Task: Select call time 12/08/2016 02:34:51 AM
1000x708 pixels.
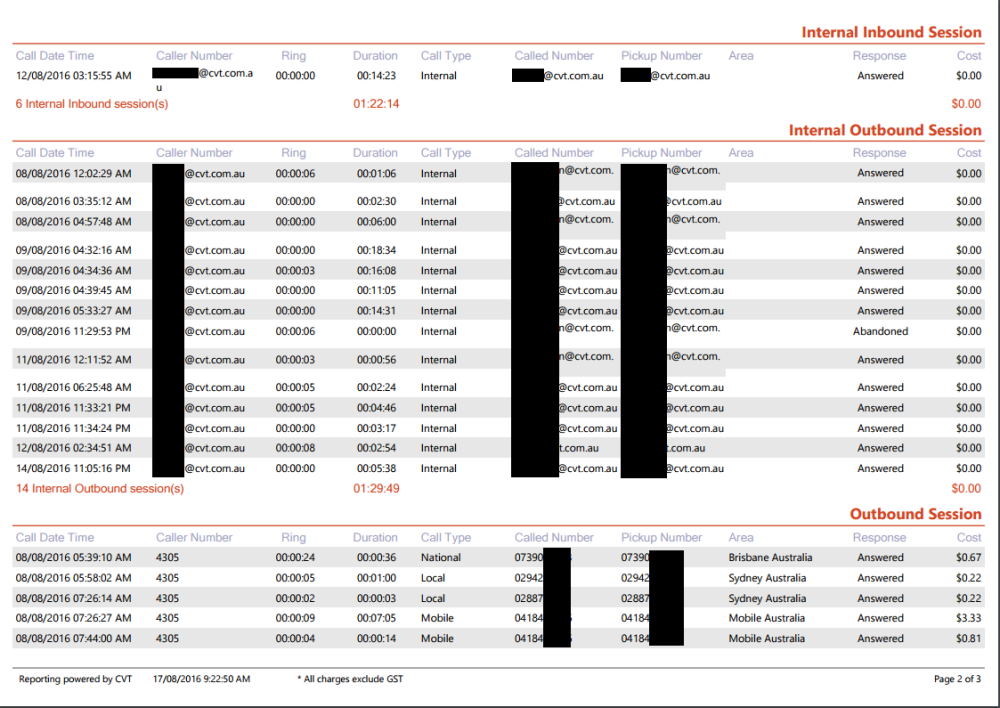Action: 73,448
